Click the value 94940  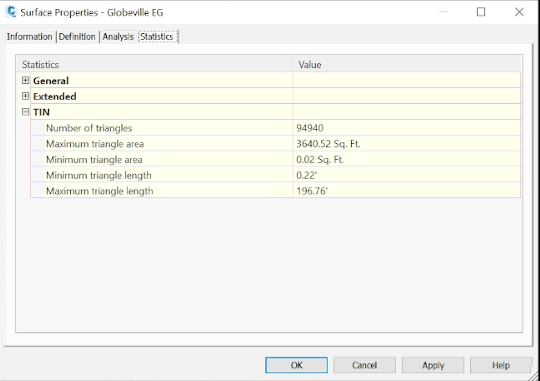click(x=310, y=128)
